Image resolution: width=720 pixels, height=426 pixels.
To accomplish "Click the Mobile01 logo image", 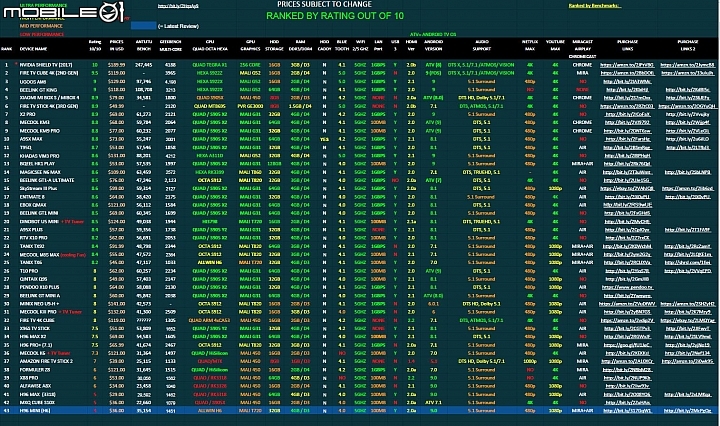I will point(64,11).
